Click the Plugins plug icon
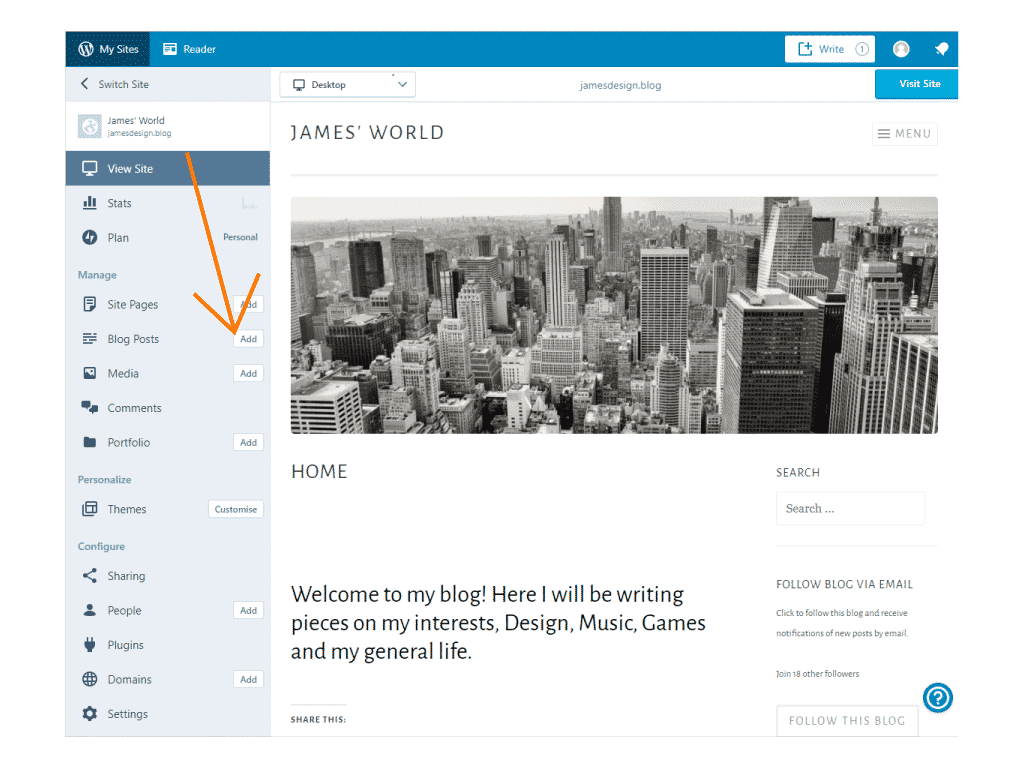 (x=89, y=645)
